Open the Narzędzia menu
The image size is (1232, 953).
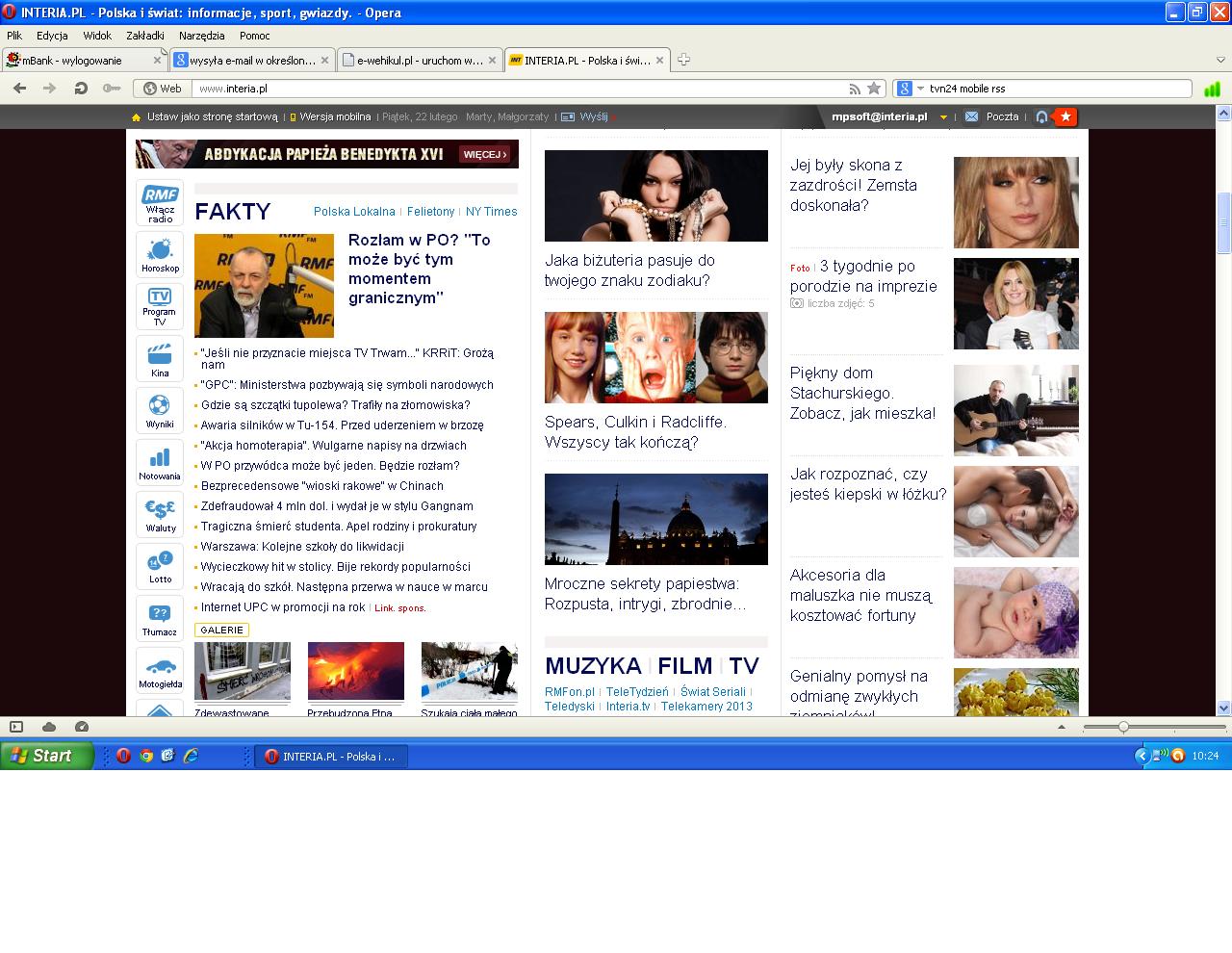202,36
